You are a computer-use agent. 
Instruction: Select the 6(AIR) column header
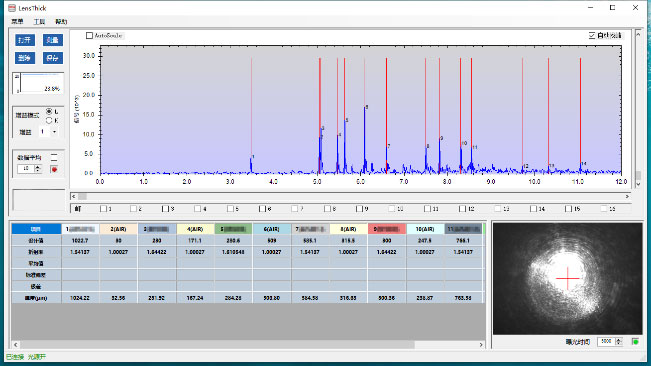pyautogui.click(x=272, y=229)
